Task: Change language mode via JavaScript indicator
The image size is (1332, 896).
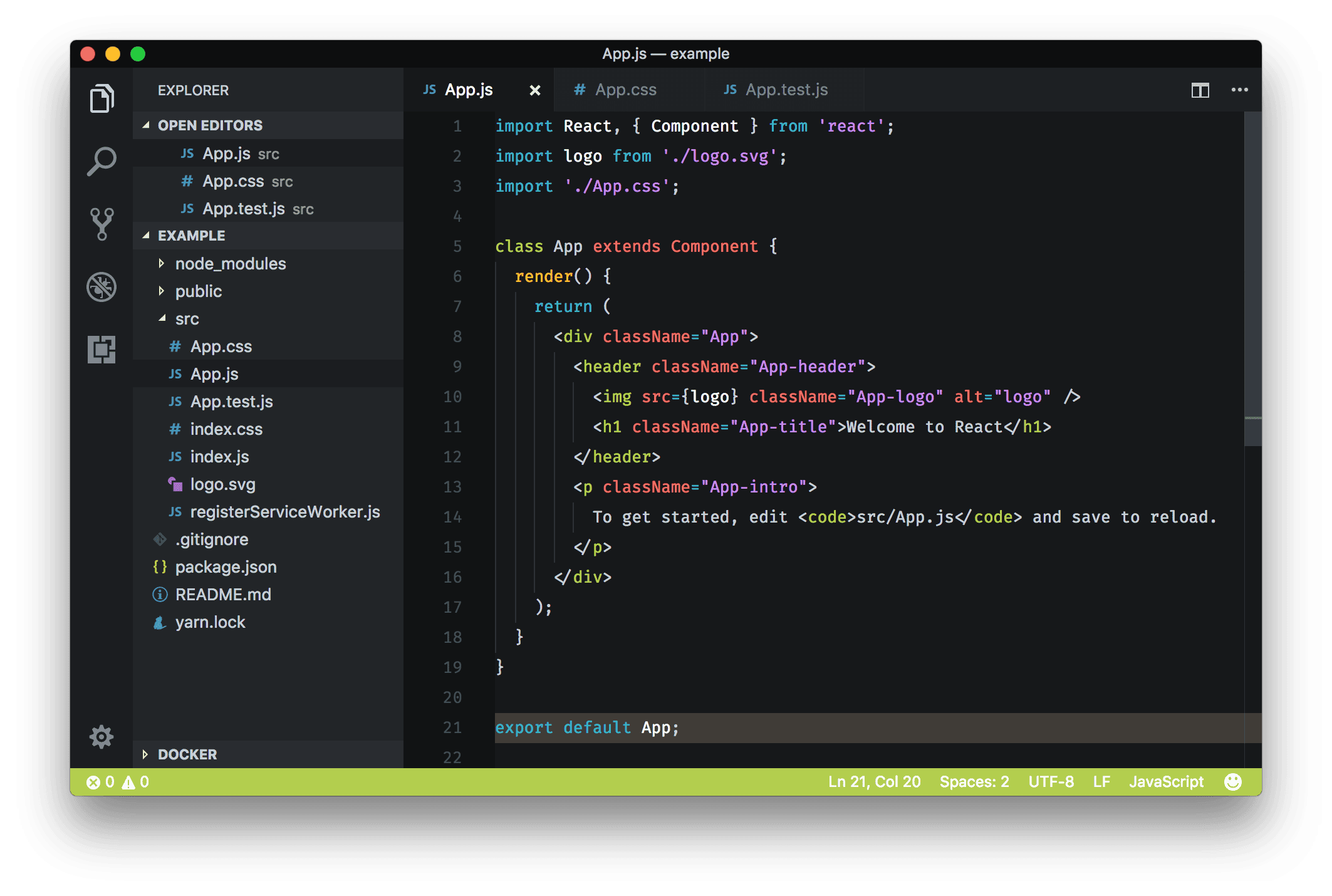Action: point(1166,782)
